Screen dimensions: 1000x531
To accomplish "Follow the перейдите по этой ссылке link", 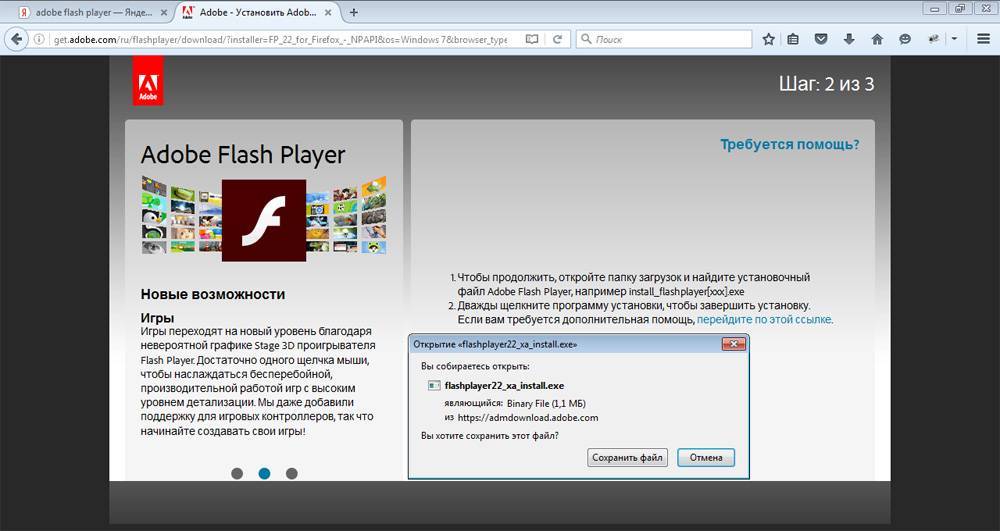I will coord(765,319).
